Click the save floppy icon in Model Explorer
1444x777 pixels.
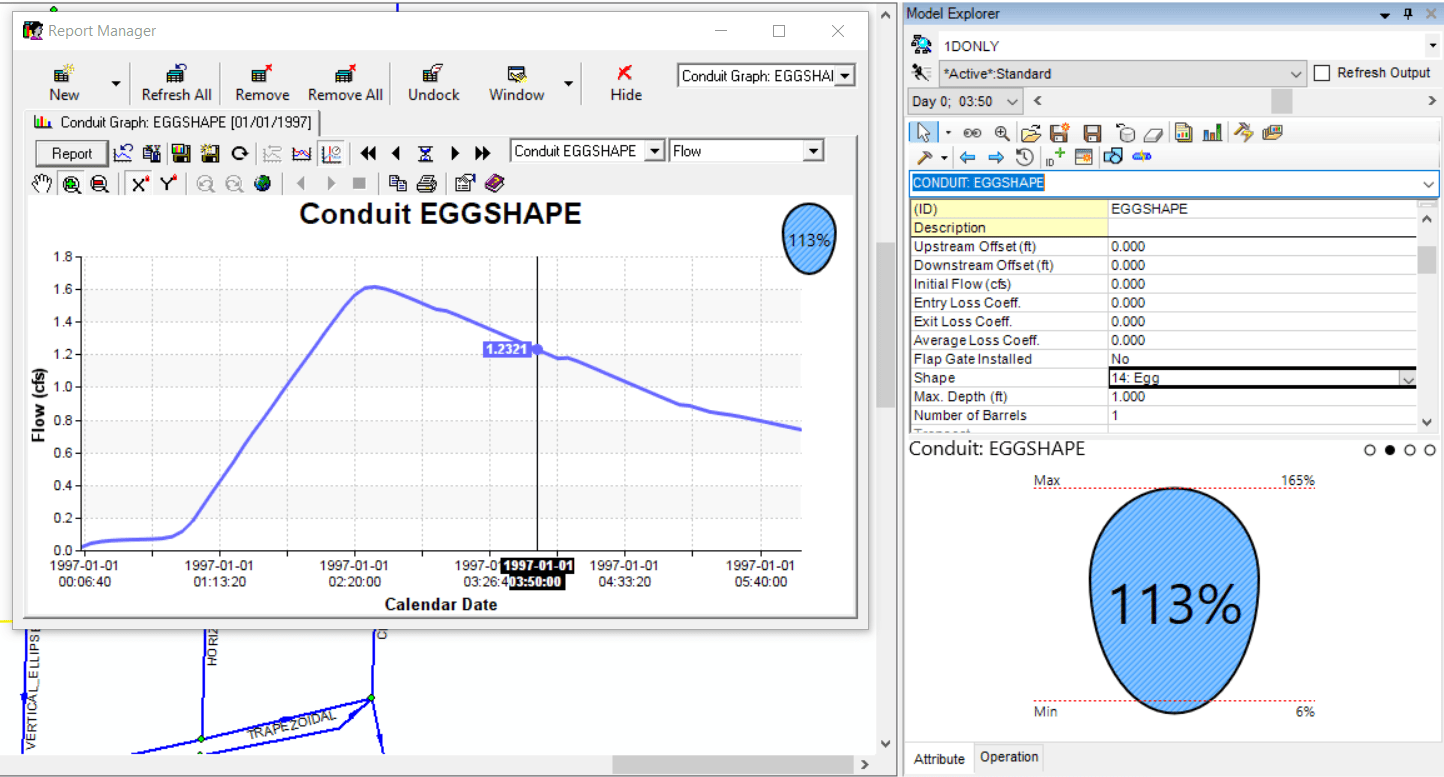[x=1092, y=133]
